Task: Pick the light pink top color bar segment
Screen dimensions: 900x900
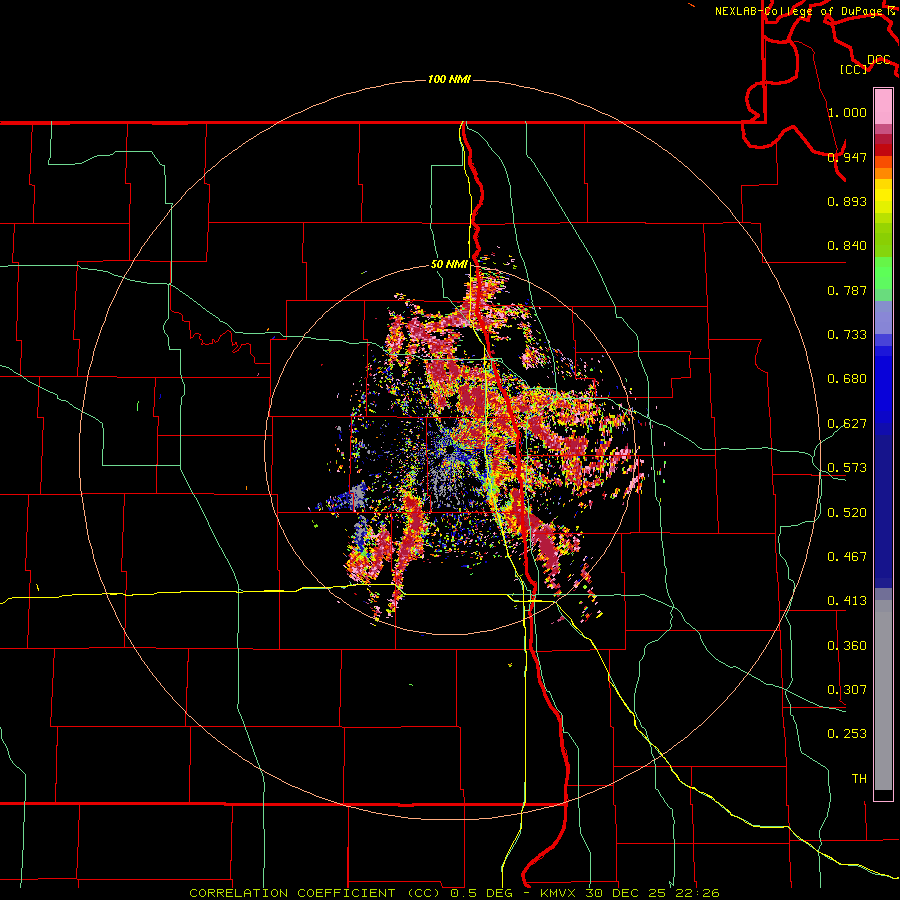Action: click(x=883, y=107)
